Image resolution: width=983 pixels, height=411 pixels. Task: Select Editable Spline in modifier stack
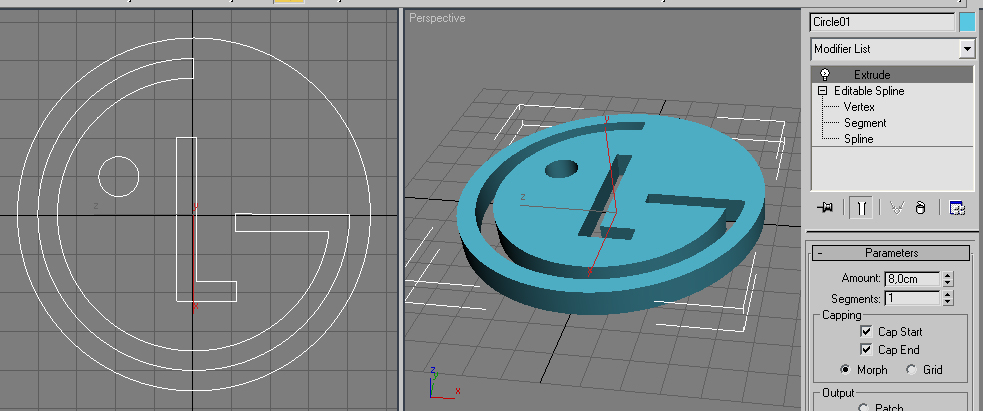tap(869, 91)
